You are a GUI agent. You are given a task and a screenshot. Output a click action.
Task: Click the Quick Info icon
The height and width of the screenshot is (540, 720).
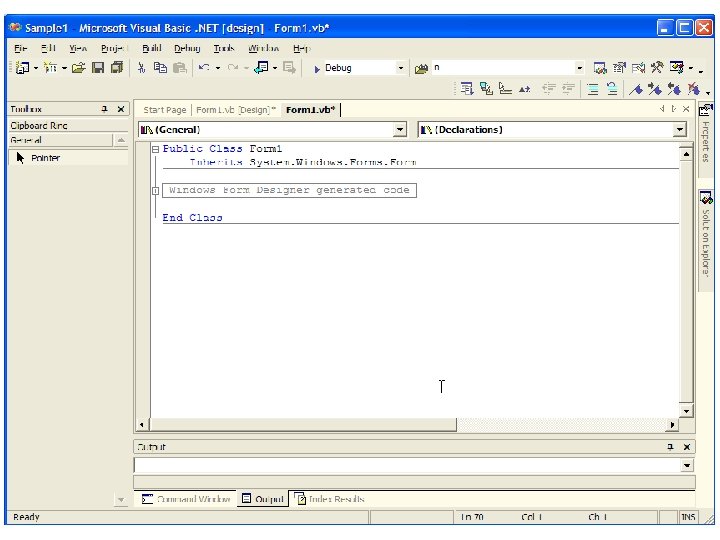tap(506, 89)
